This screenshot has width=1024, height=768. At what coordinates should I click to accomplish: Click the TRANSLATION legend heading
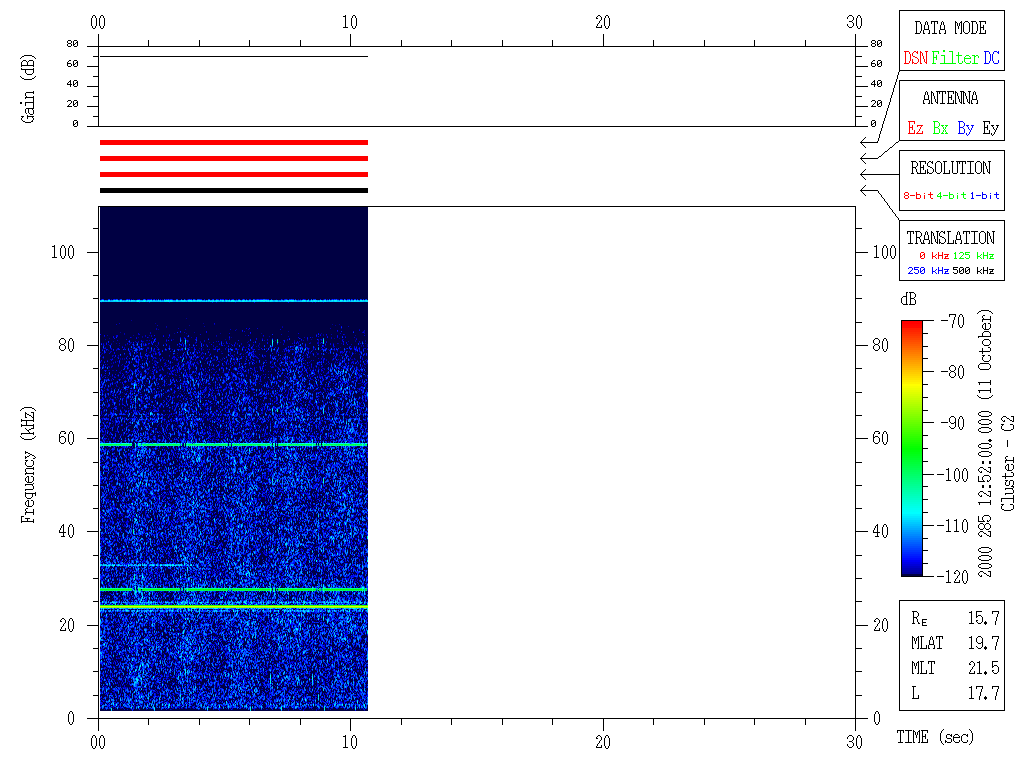pos(950,238)
